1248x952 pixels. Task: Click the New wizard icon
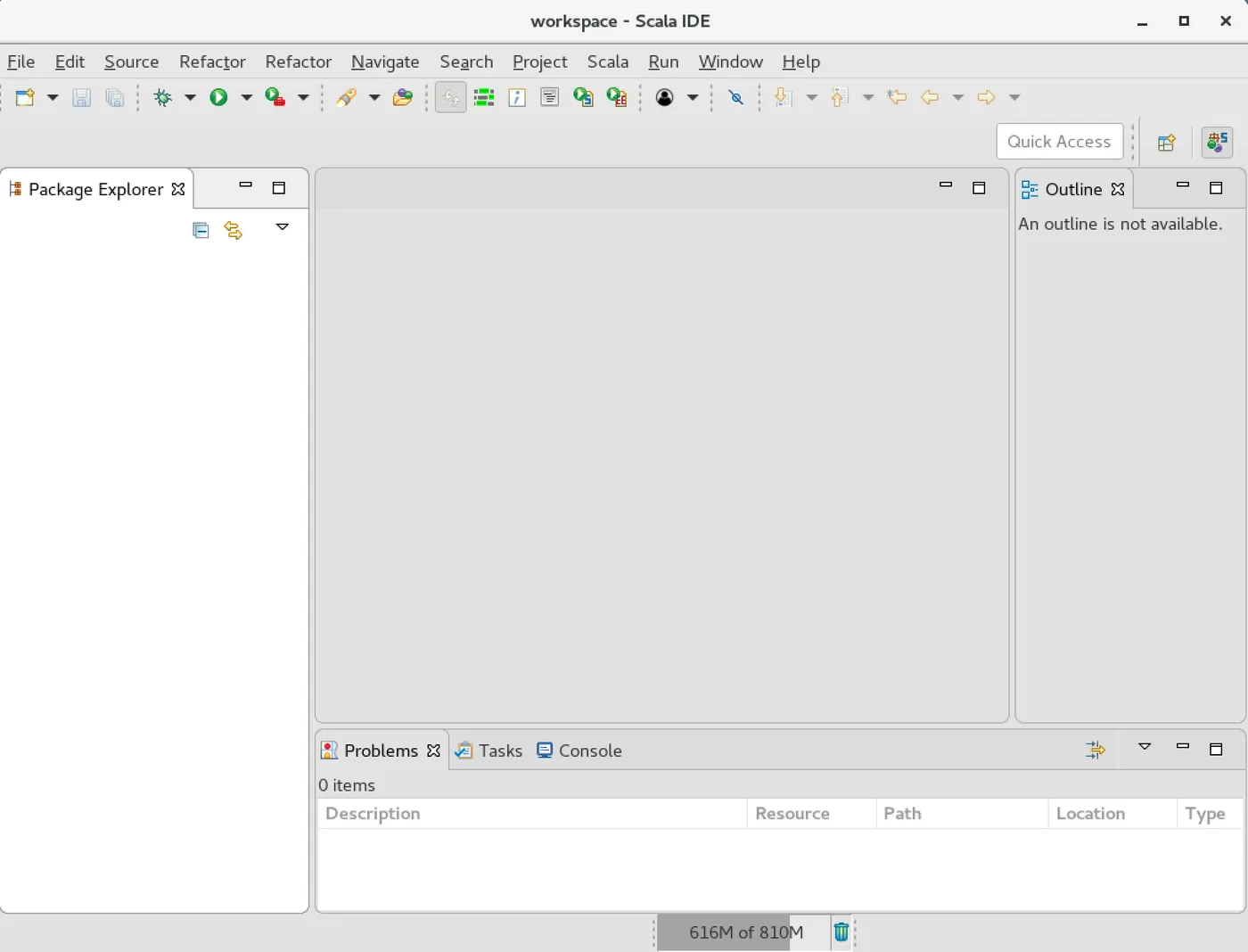(25, 97)
